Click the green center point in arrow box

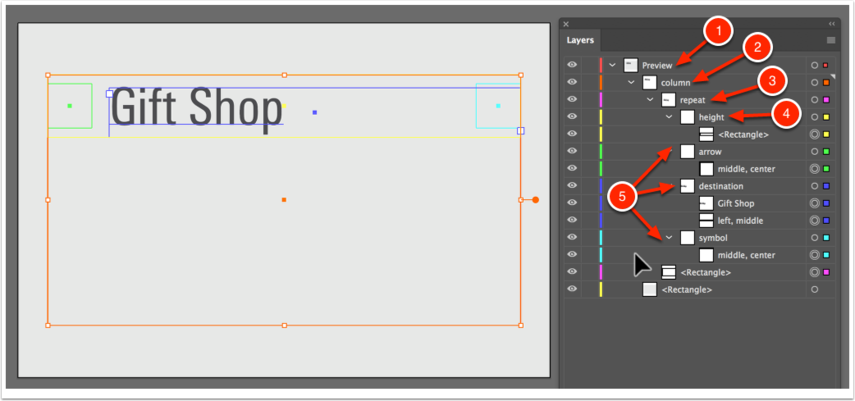pyautogui.click(x=70, y=106)
